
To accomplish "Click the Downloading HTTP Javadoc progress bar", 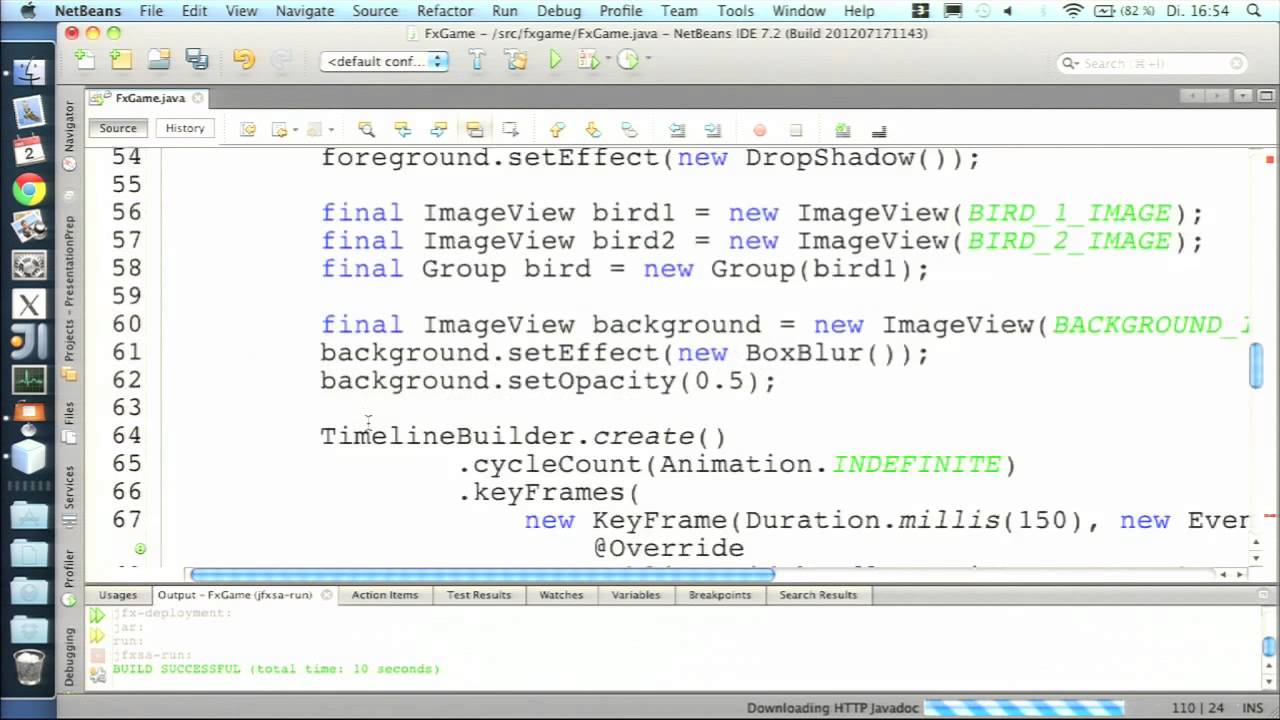I will [1024, 708].
